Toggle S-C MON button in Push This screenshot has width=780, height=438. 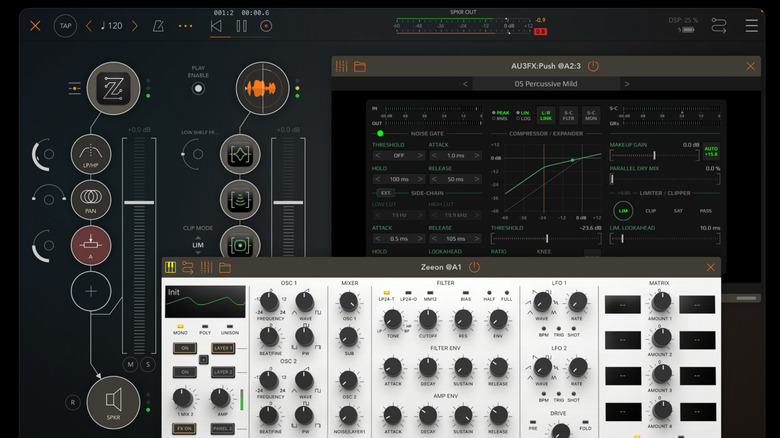pyautogui.click(x=590, y=115)
